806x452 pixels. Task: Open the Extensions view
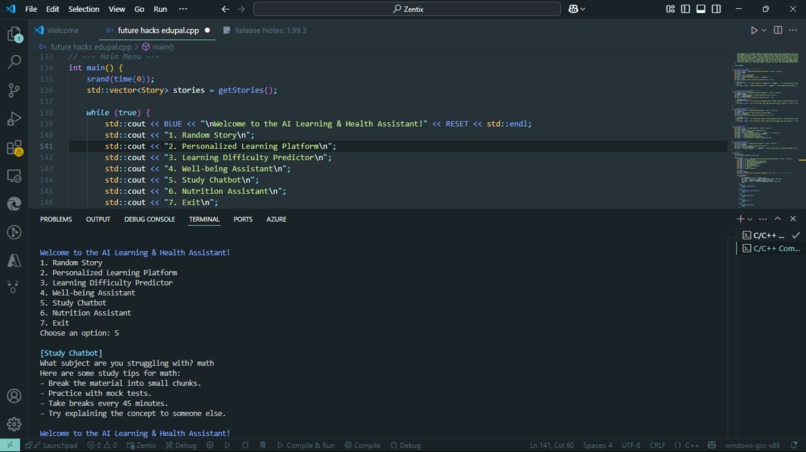pos(14,148)
